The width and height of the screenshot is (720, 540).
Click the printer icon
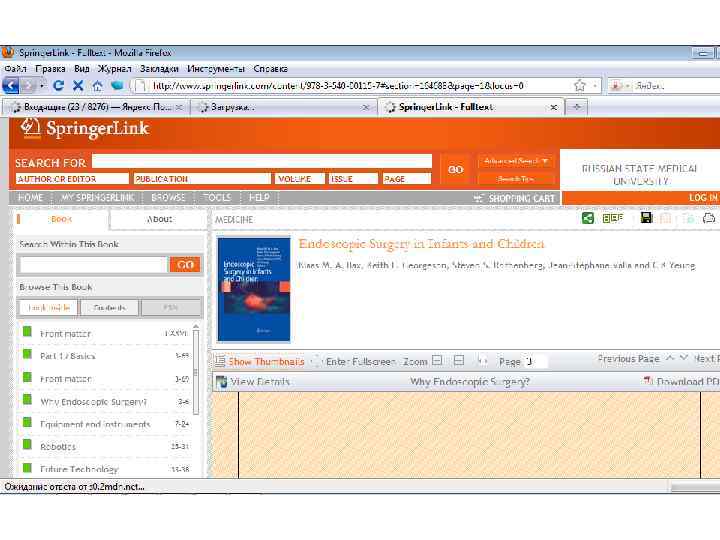pyautogui.click(x=709, y=218)
